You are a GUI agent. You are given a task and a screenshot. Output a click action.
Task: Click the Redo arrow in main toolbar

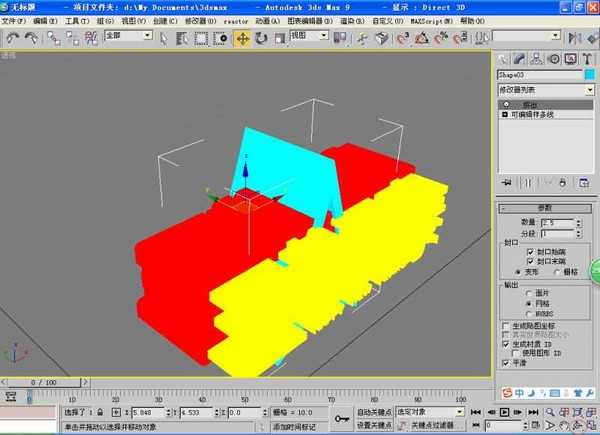click(x=31, y=38)
